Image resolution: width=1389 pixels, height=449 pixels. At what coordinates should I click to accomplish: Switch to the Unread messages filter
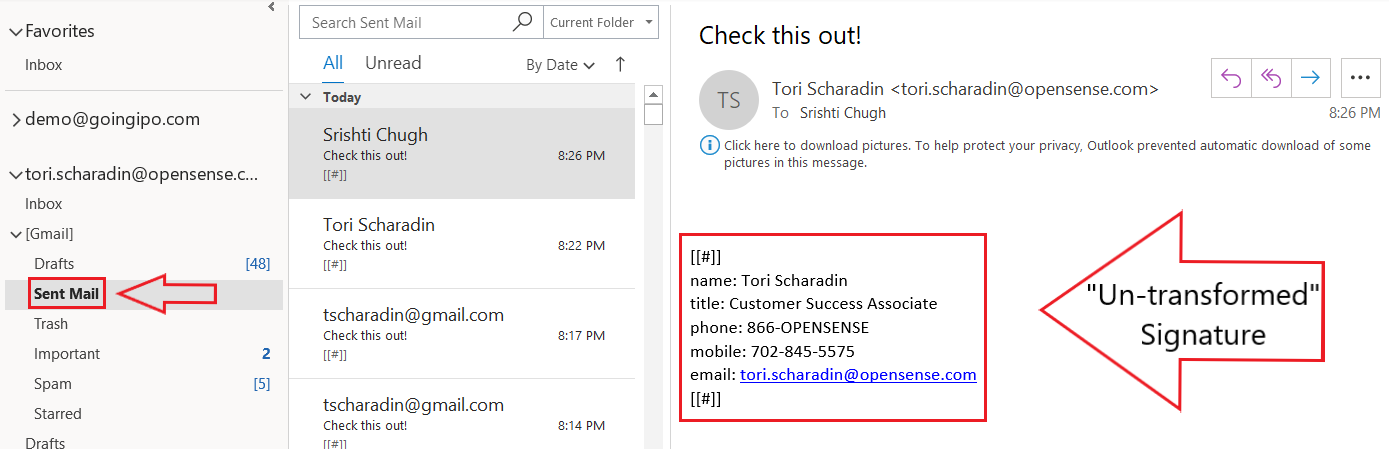click(x=393, y=63)
